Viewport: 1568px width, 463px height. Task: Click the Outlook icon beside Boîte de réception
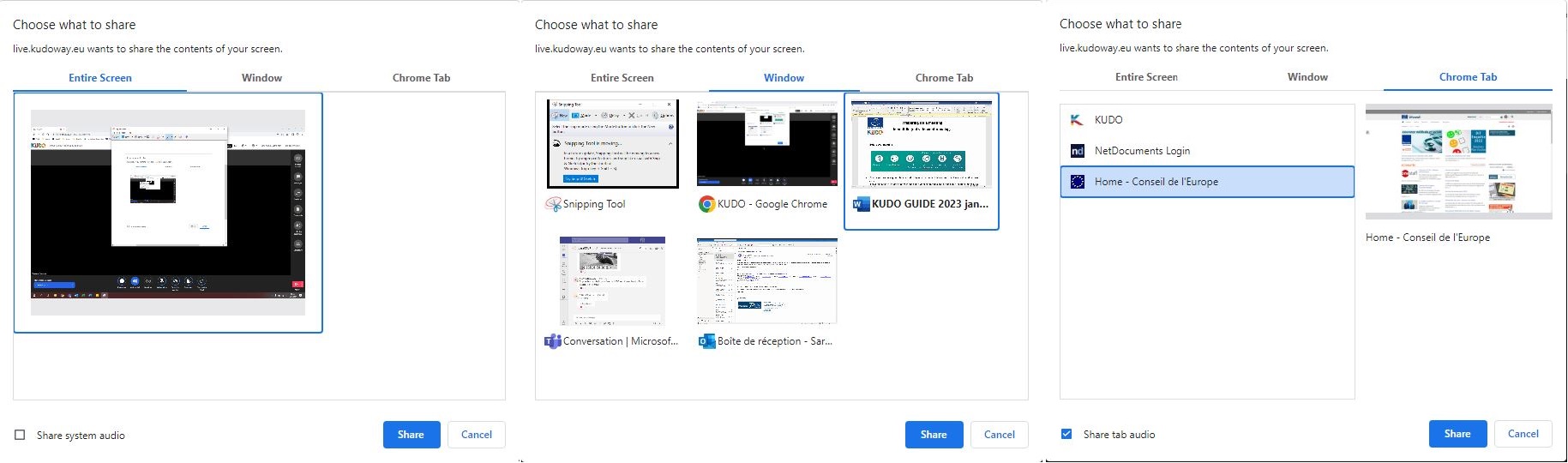[x=706, y=341]
